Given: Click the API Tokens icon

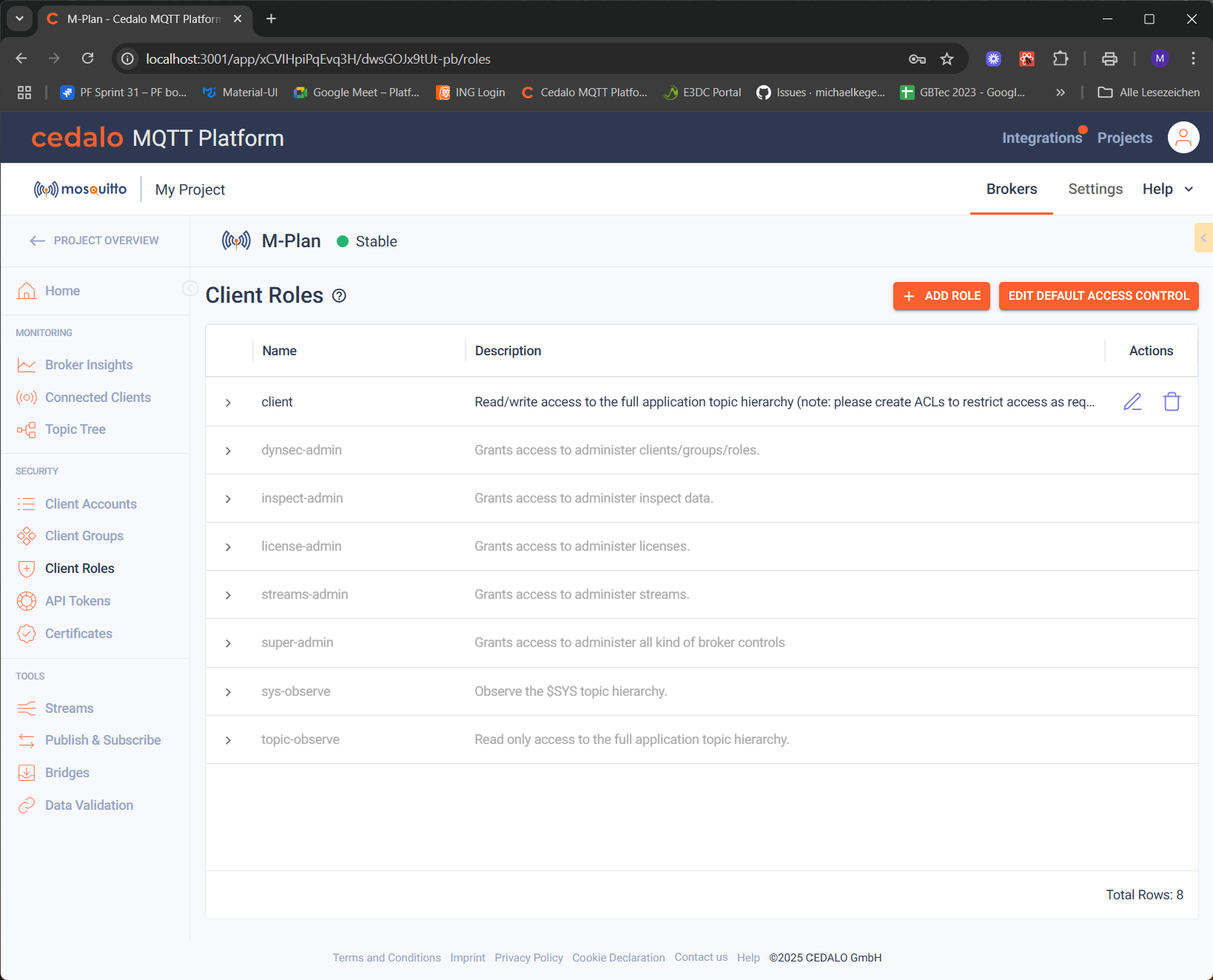Looking at the screenshot, I should [27, 601].
